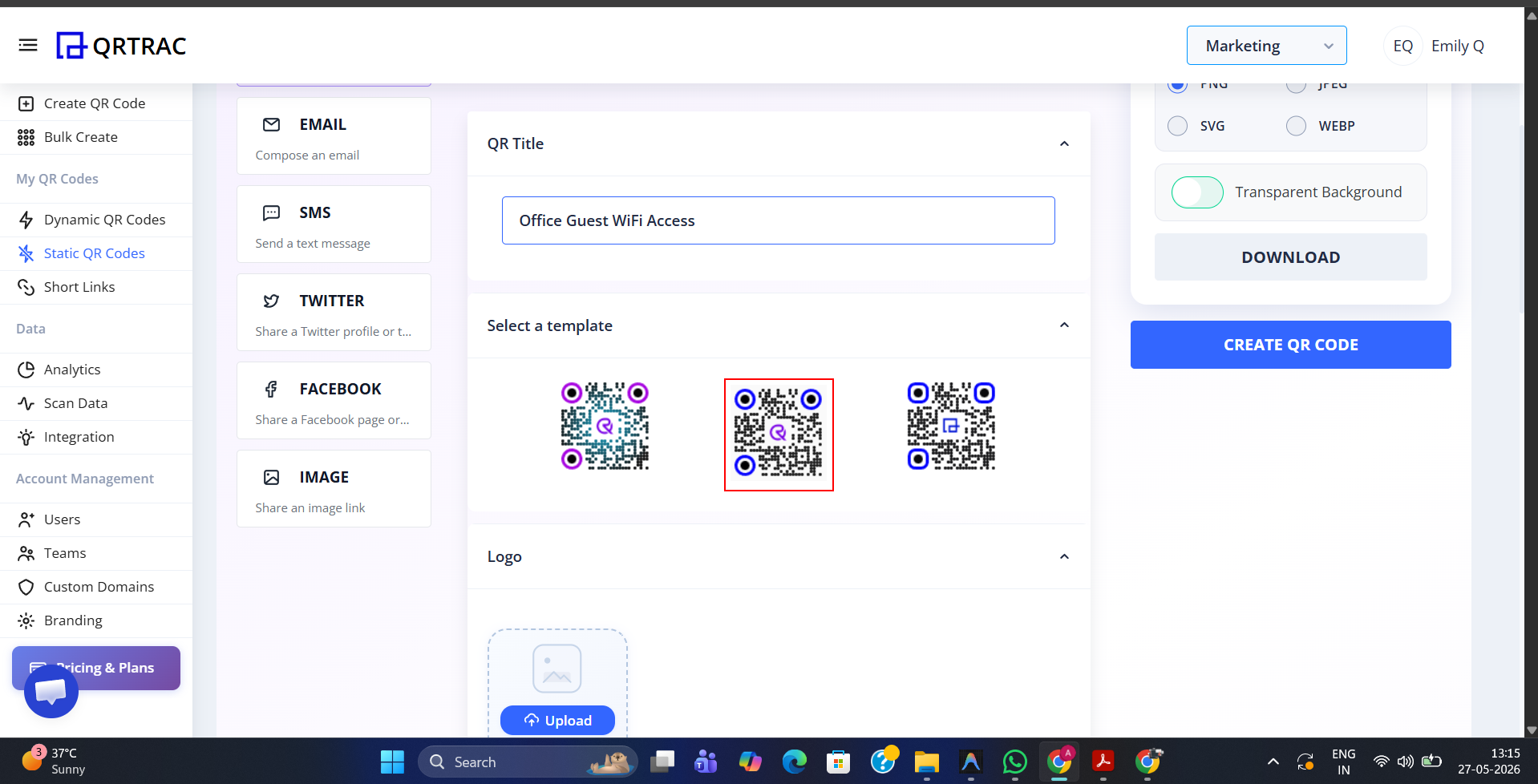This screenshot has height=784, width=1538.
Task: Select the FACEBOOK QR type card
Action: pyautogui.click(x=334, y=401)
